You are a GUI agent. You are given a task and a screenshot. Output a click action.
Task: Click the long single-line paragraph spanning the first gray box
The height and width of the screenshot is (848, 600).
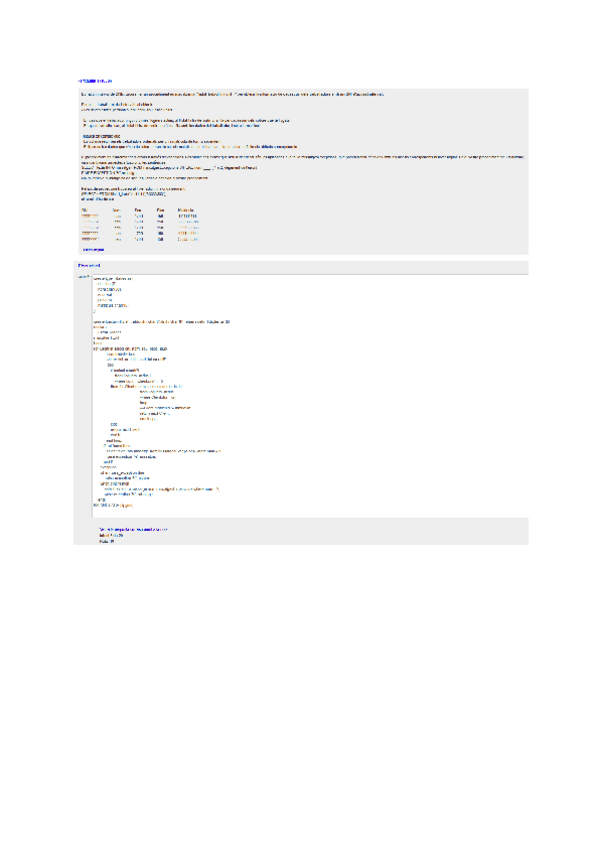tap(303, 157)
